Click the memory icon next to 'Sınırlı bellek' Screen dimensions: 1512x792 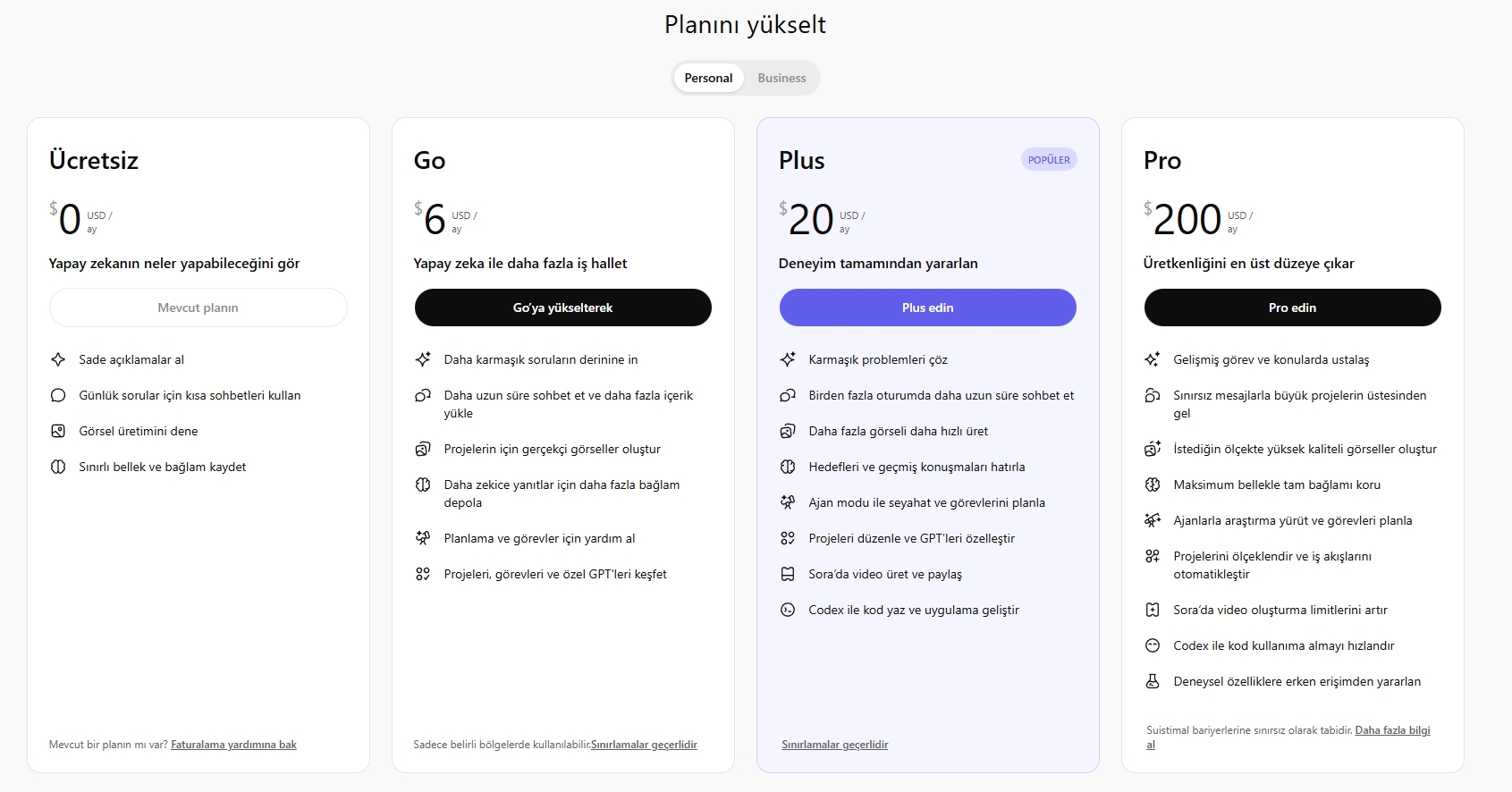point(58,467)
